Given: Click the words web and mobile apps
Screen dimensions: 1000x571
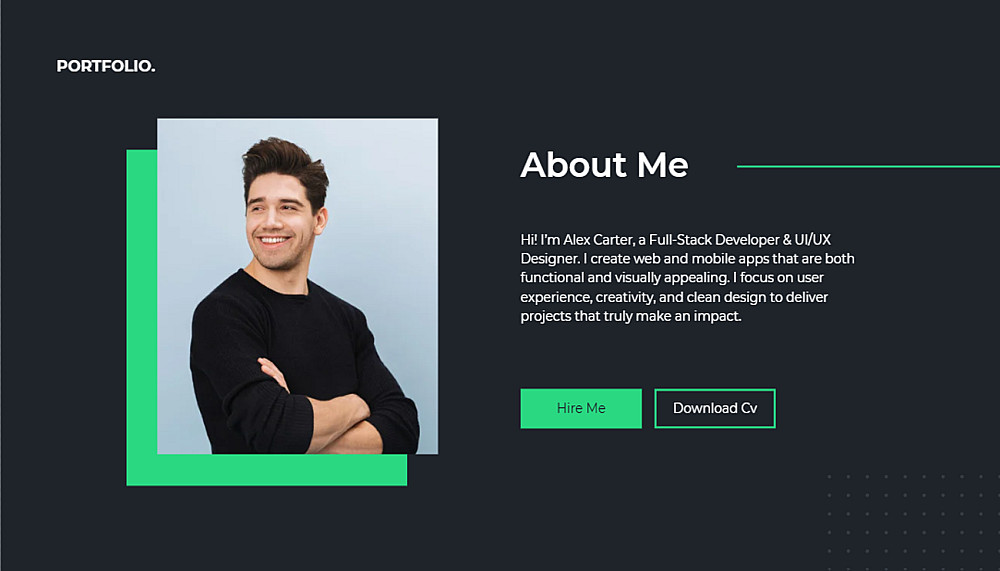Looking at the screenshot, I should click(697, 259).
